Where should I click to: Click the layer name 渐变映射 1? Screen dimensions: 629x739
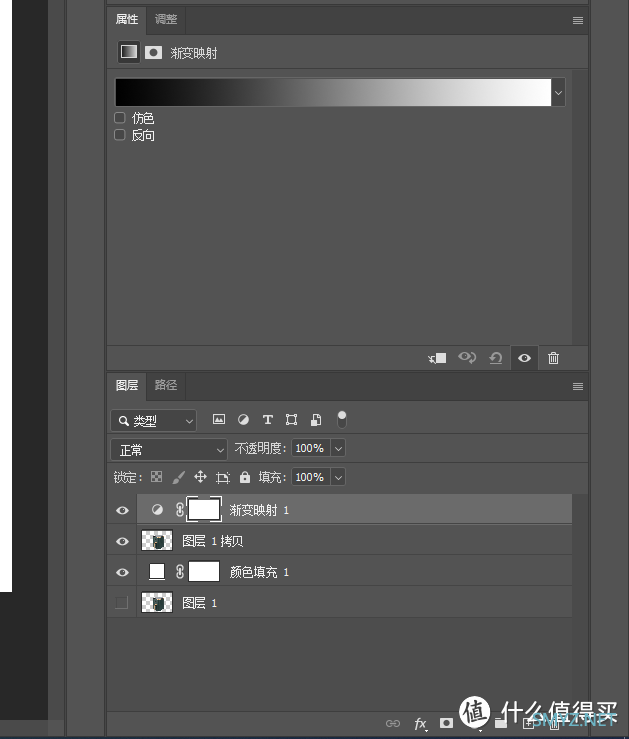tap(259, 510)
